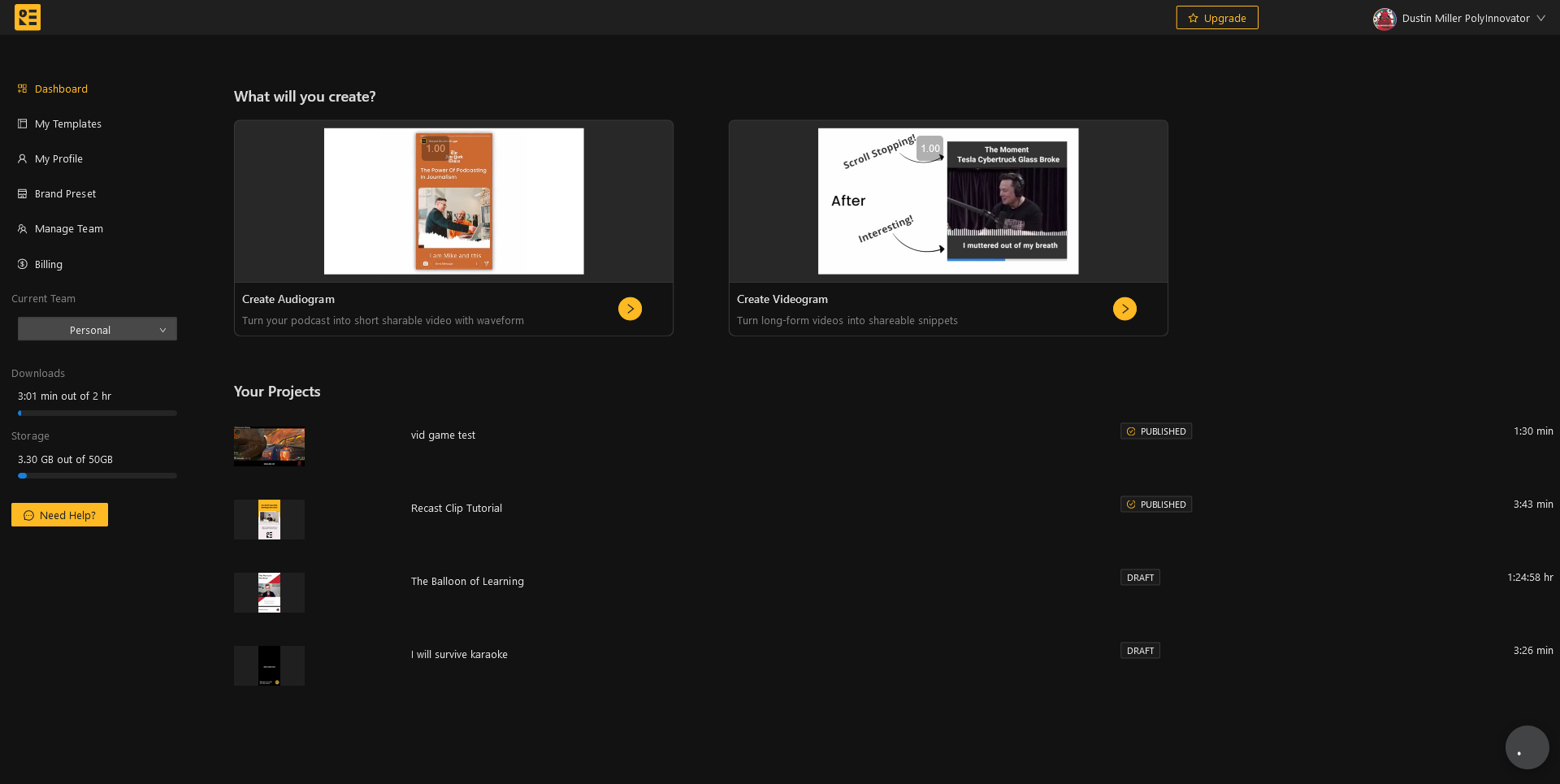The height and width of the screenshot is (784, 1560).
Task: Open the Recast Clip Tutorial project
Action: (x=457, y=509)
